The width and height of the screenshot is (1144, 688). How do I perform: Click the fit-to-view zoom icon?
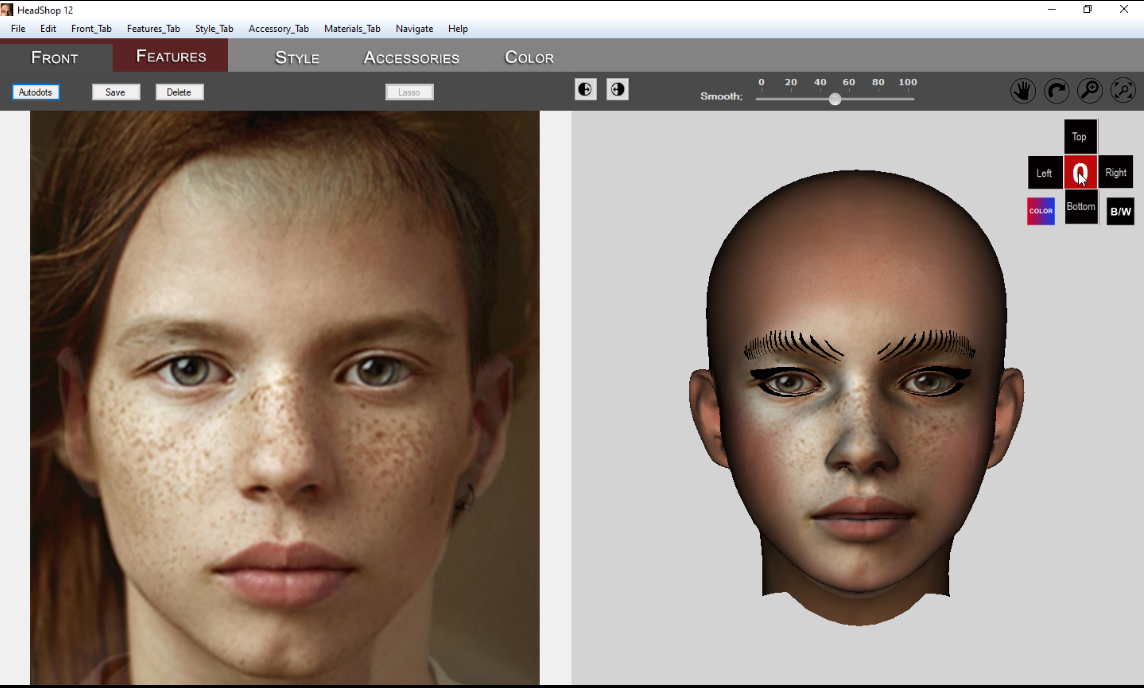[x=1123, y=90]
